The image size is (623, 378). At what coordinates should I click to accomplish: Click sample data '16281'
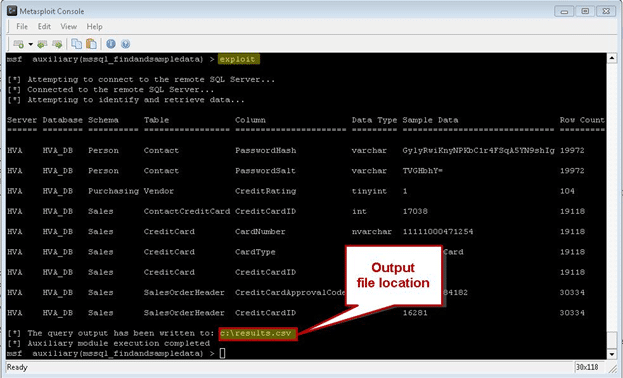415,313
